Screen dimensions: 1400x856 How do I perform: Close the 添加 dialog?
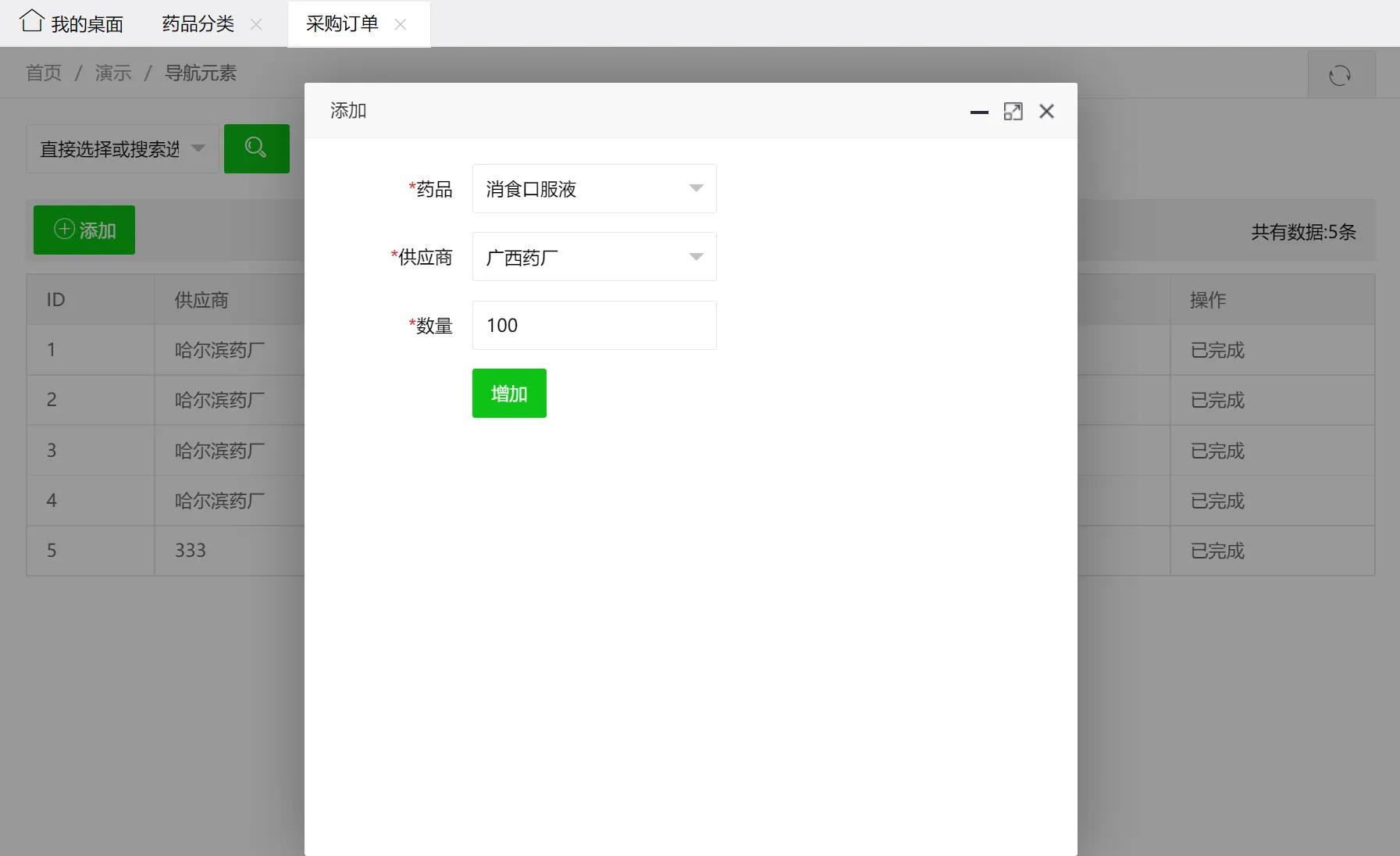[x=1046, y=112]
